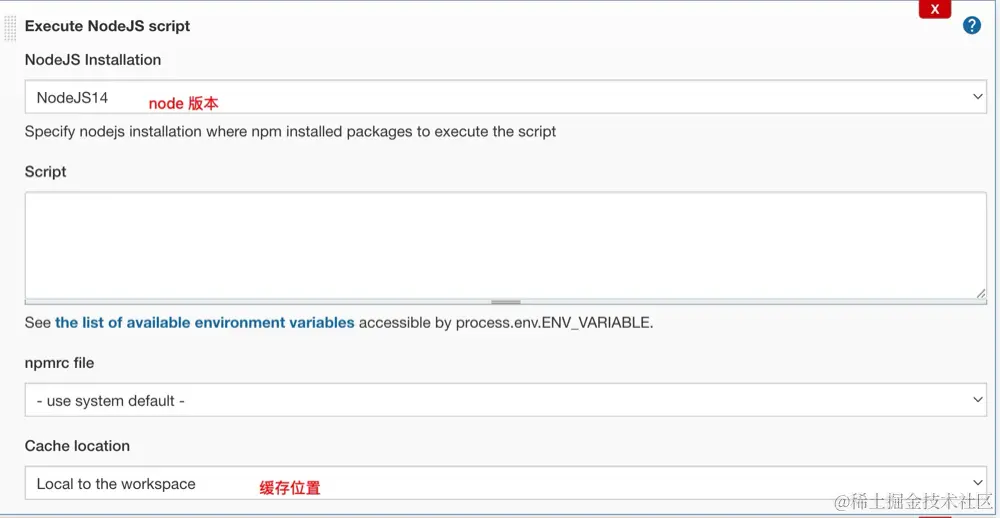Click the NodeJS Installation chevron arrow
The width and height of the screenshot is (1000, 518).
click(977, 97)
